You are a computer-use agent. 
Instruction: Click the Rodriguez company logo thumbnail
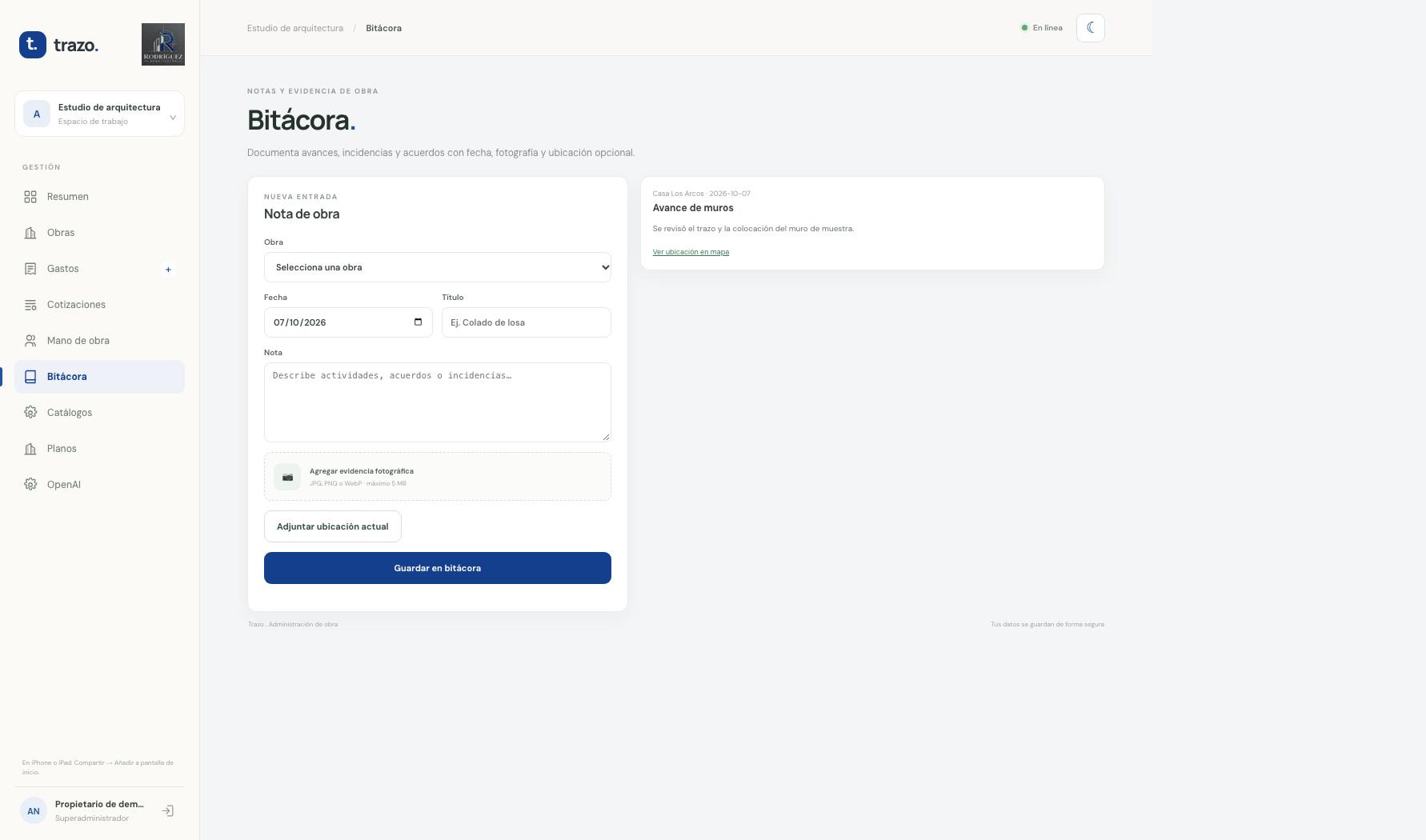pos(163,45)
